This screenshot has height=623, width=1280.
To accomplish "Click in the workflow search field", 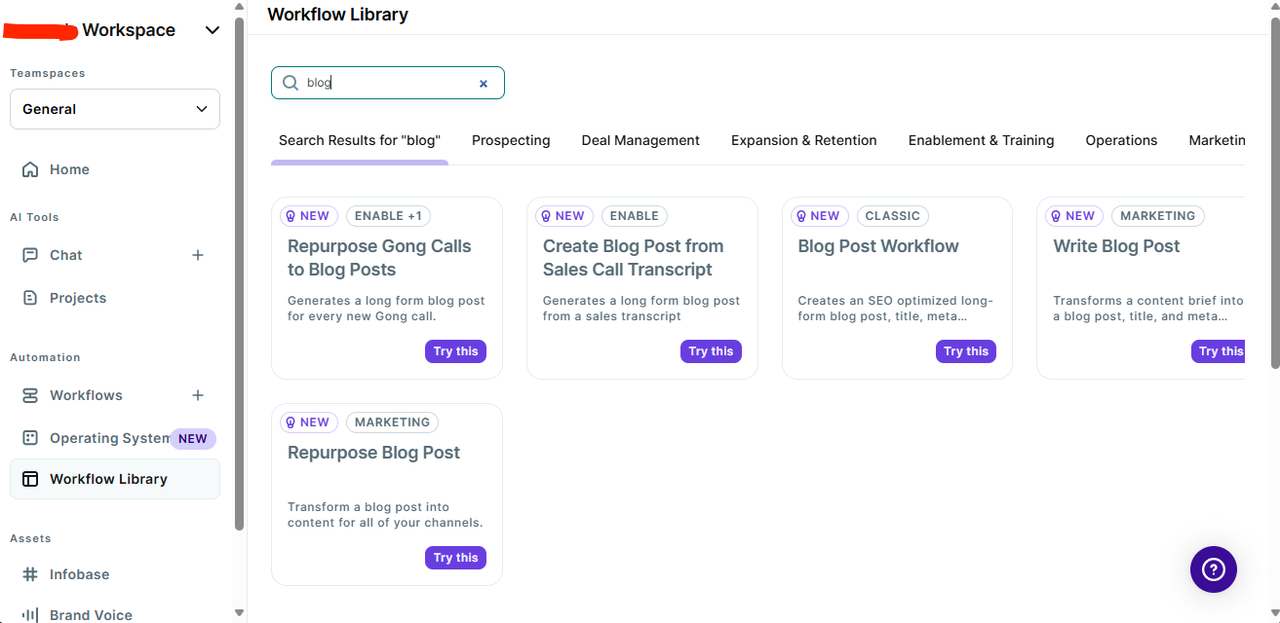I will (388, 83).
